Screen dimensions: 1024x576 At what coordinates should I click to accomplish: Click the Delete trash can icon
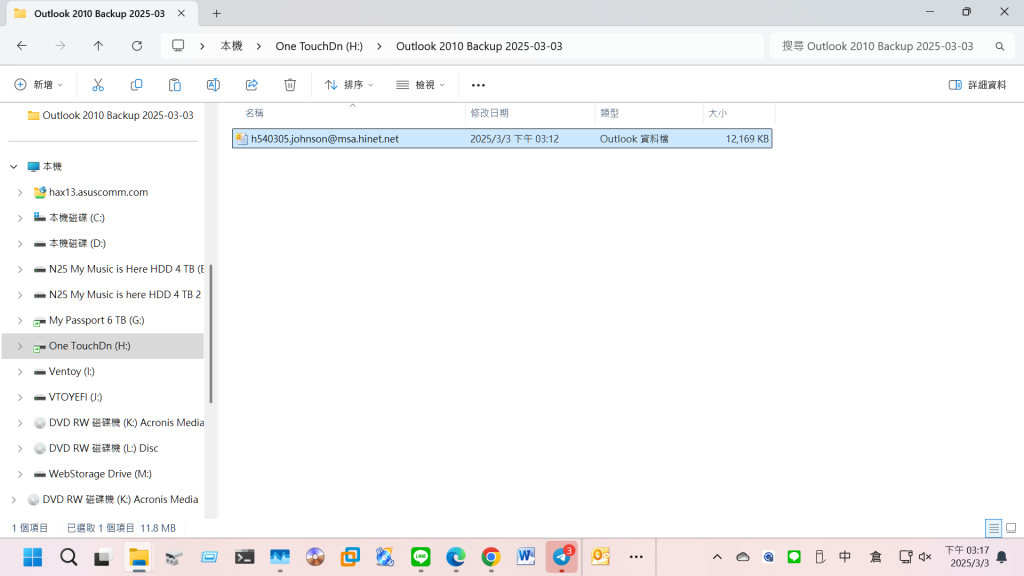[x=290, y=85]
